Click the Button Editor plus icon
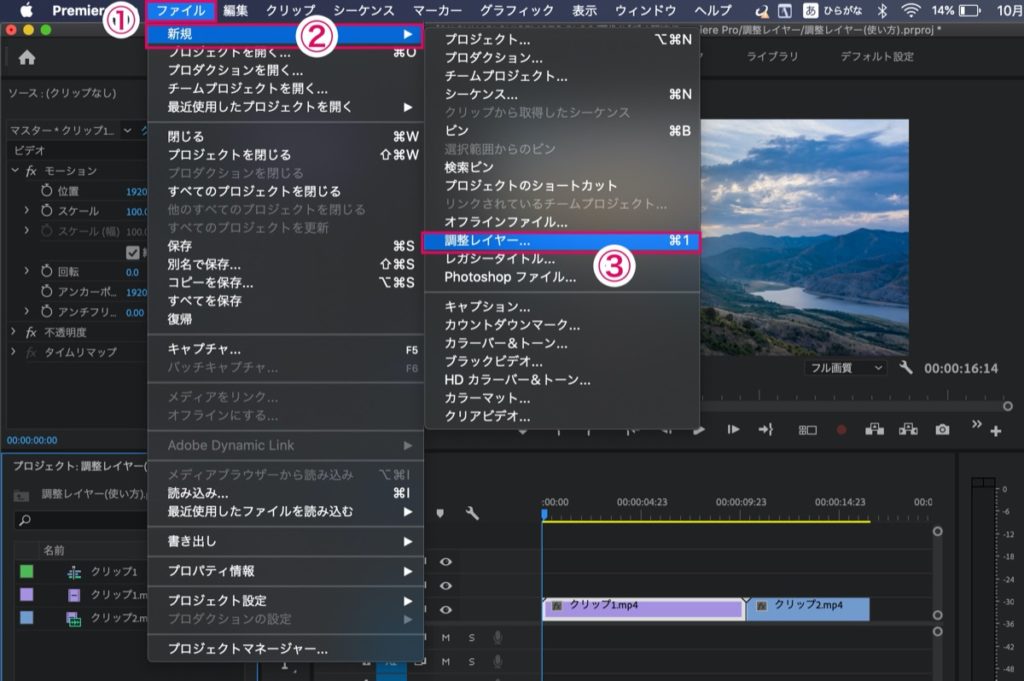This screenshot has width=1024, height=681. [995, 431]
